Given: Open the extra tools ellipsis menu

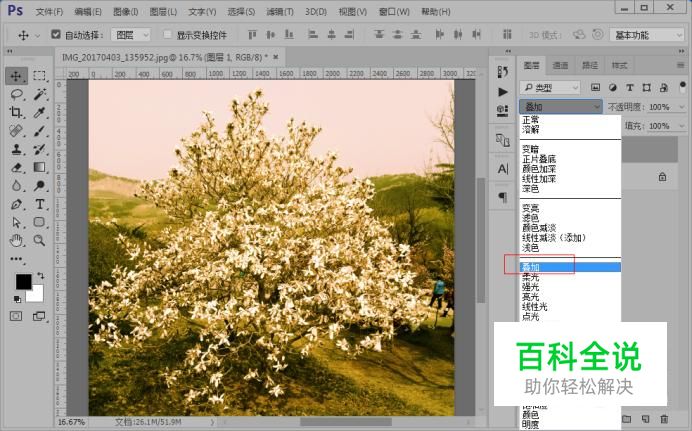Looking at the screenshot, I should pyautogui.click(x=16, y=259).
